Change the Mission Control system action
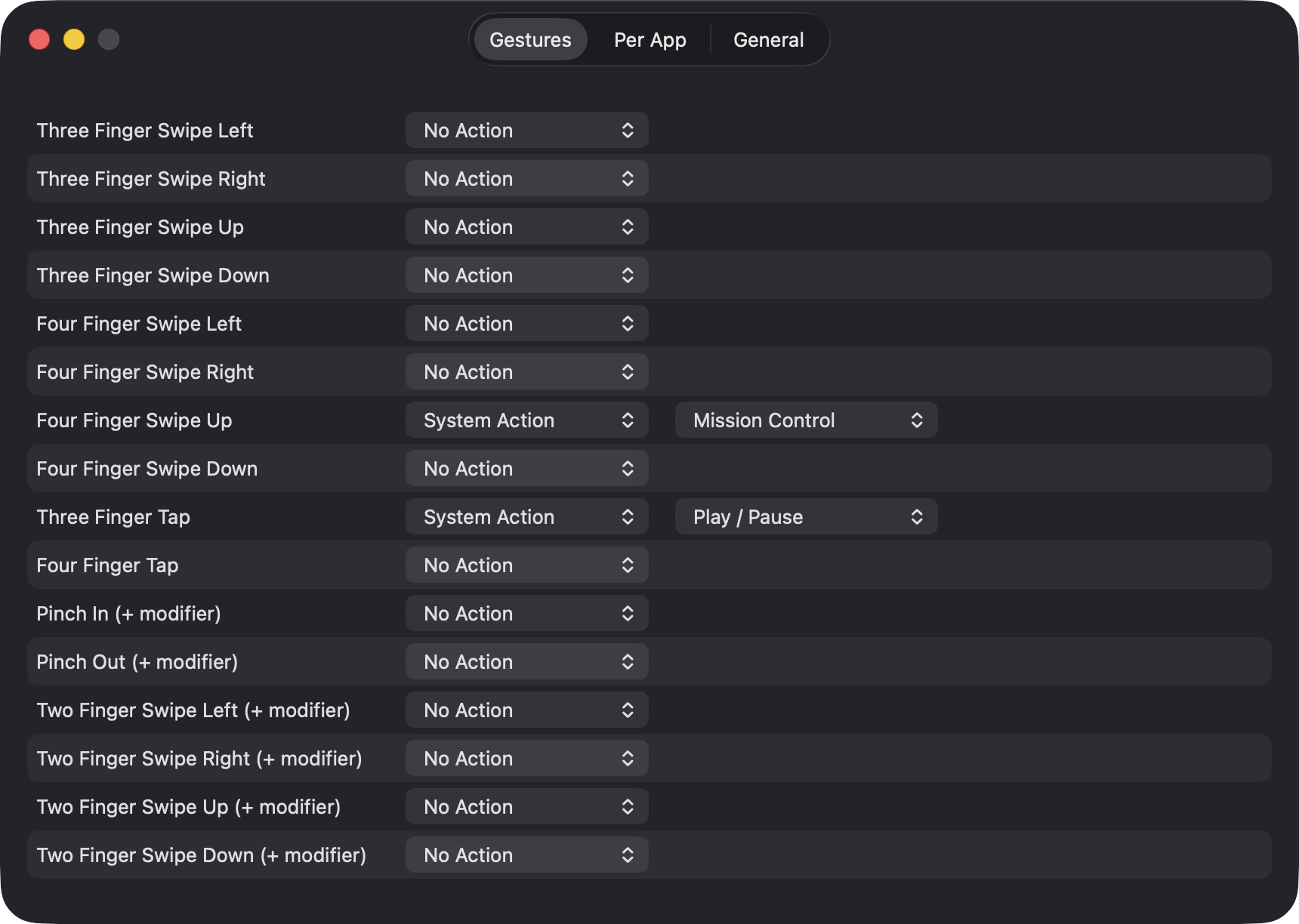Screen dimensions: 1299x924 click(807, 420)
